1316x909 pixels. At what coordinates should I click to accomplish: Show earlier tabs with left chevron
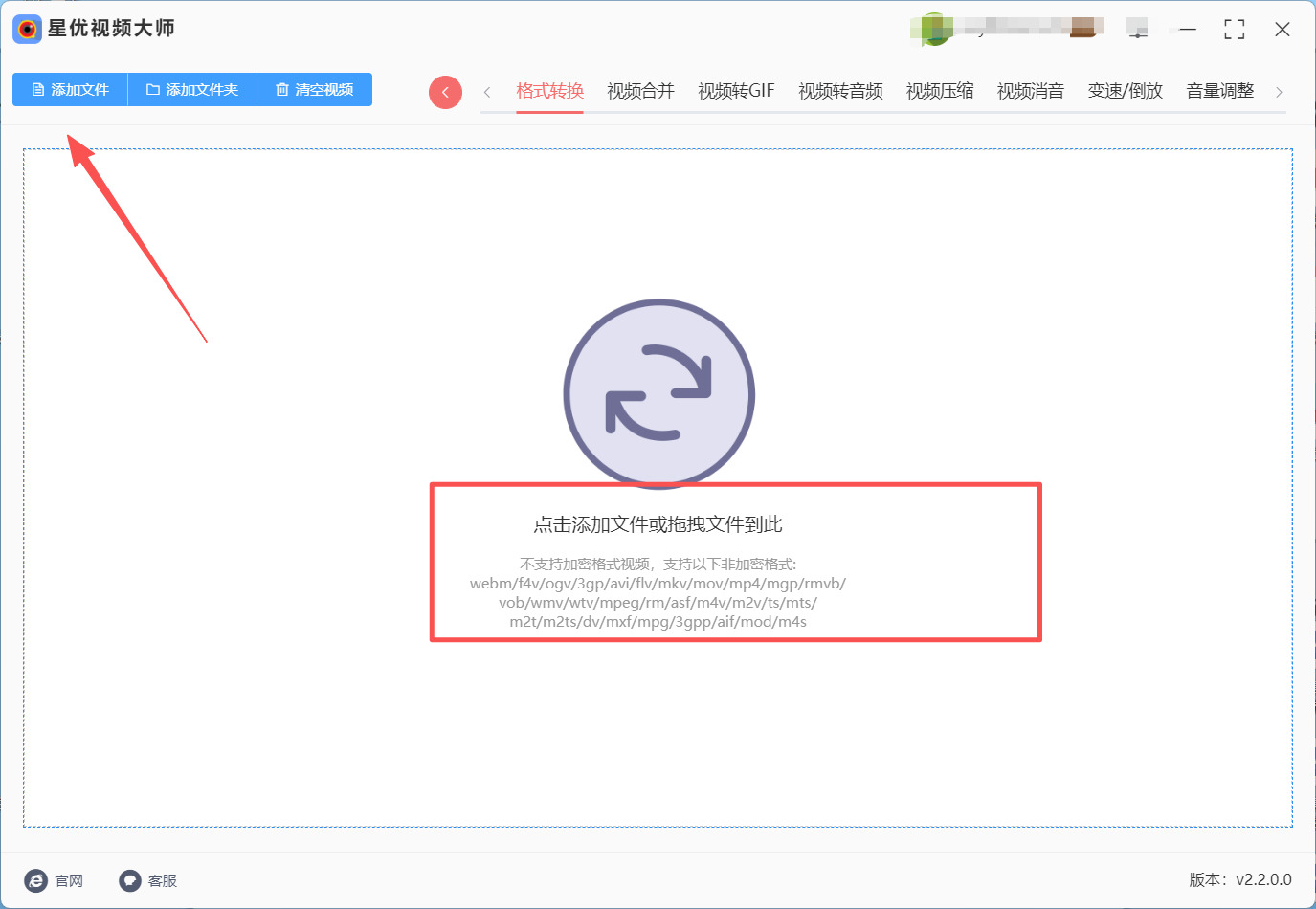(x=487, y=92)
